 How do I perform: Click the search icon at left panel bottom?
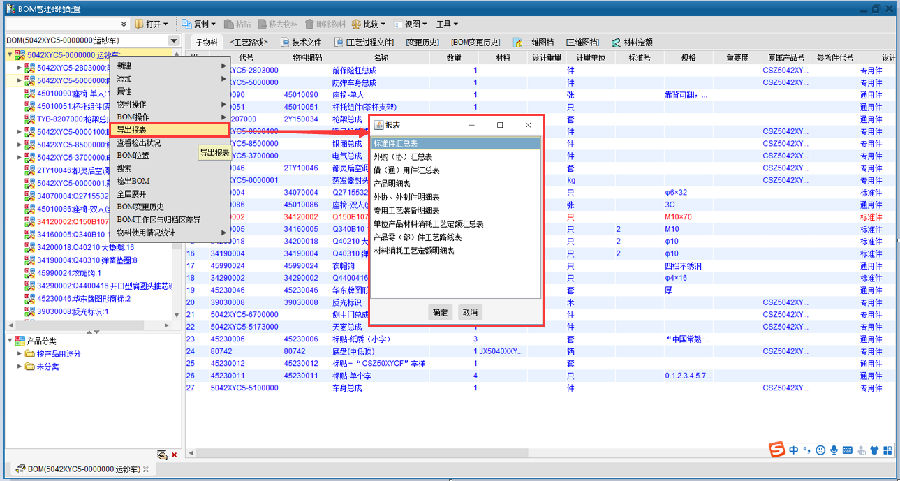162,455
